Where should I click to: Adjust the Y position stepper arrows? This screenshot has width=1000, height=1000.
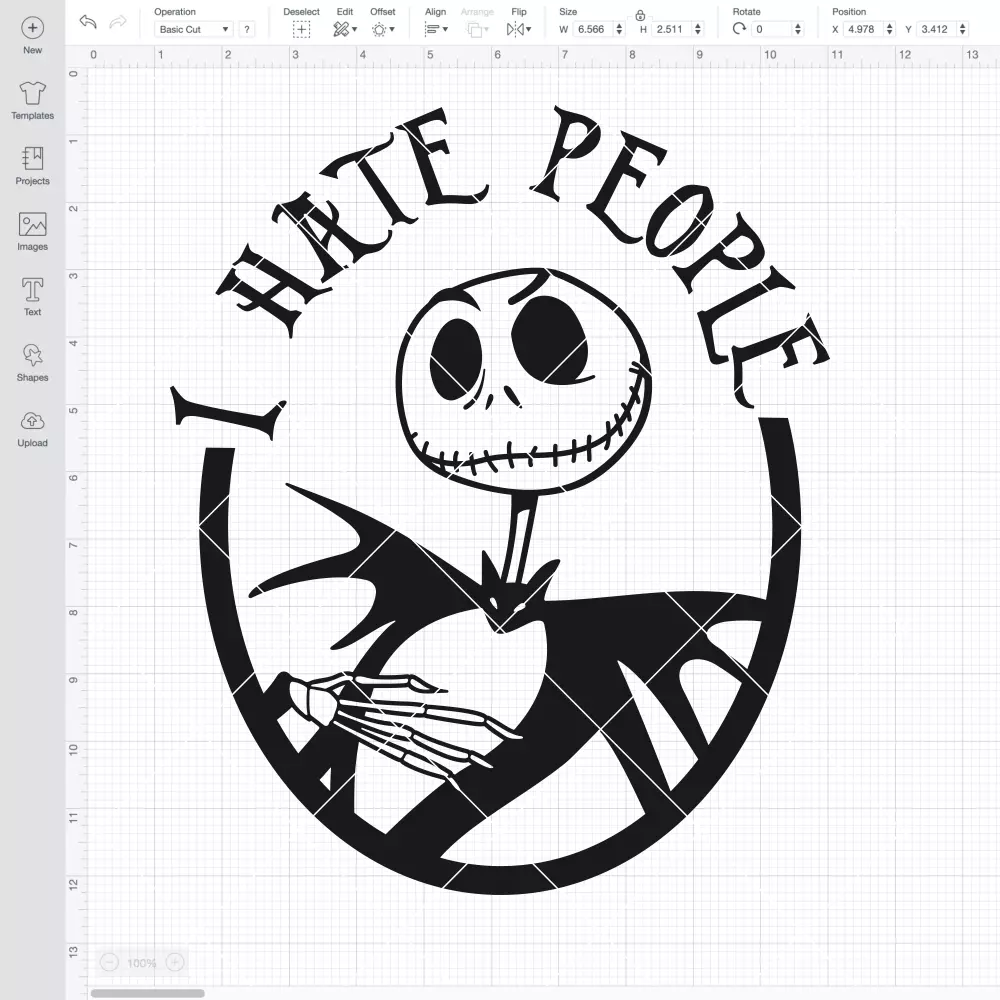963,29
